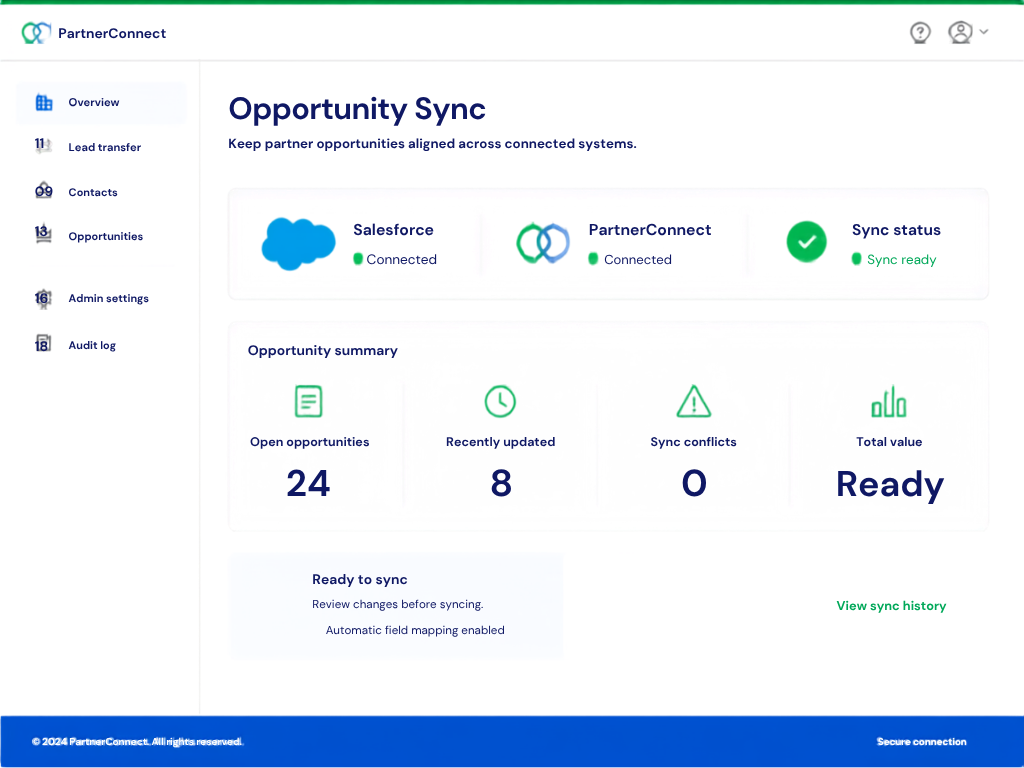The image size is (1024, 768).
Task: Click the Admin settings sidebar icon
Action: pos(42,298)
